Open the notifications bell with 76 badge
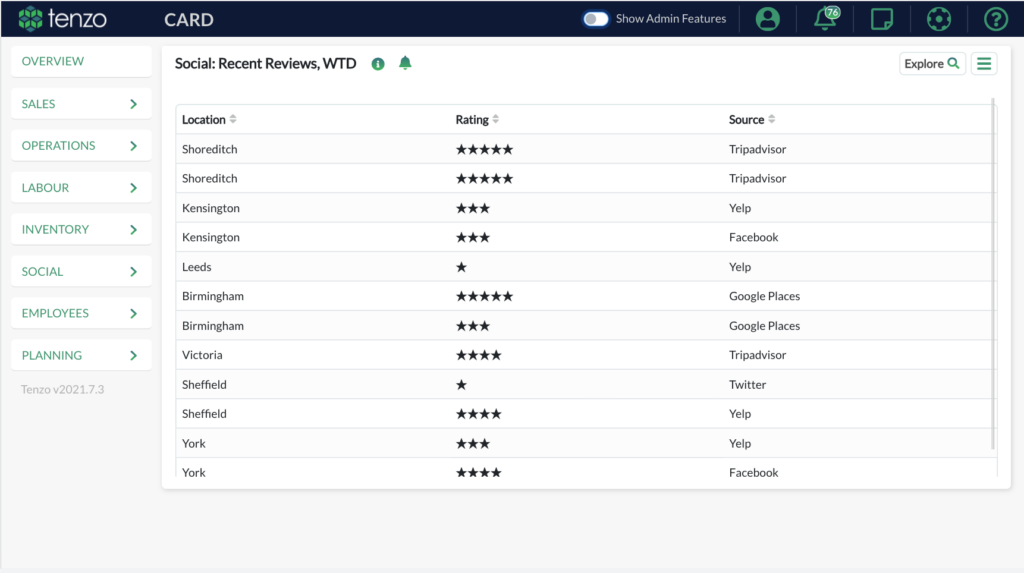The width and height of the screenshot is (1024, 573). pyautogui.click(x=825, y=18)
